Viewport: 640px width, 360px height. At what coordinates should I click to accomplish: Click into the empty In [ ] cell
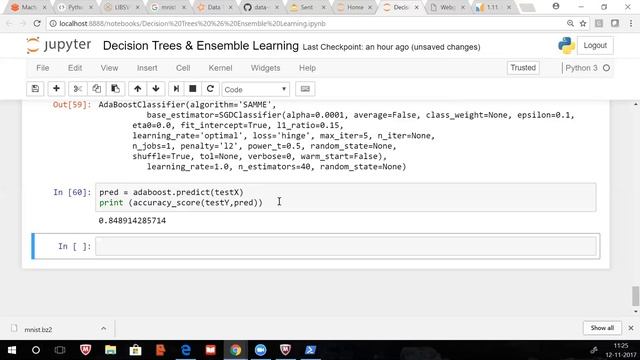pyautogui.click(x=346, y=246)
